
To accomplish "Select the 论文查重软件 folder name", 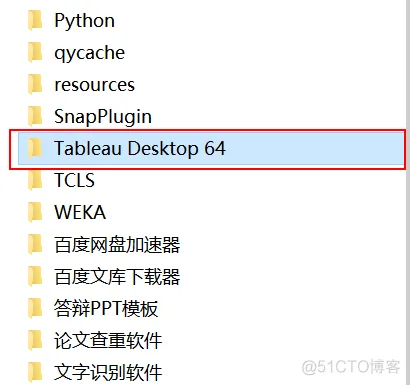I will click(108, 341).
